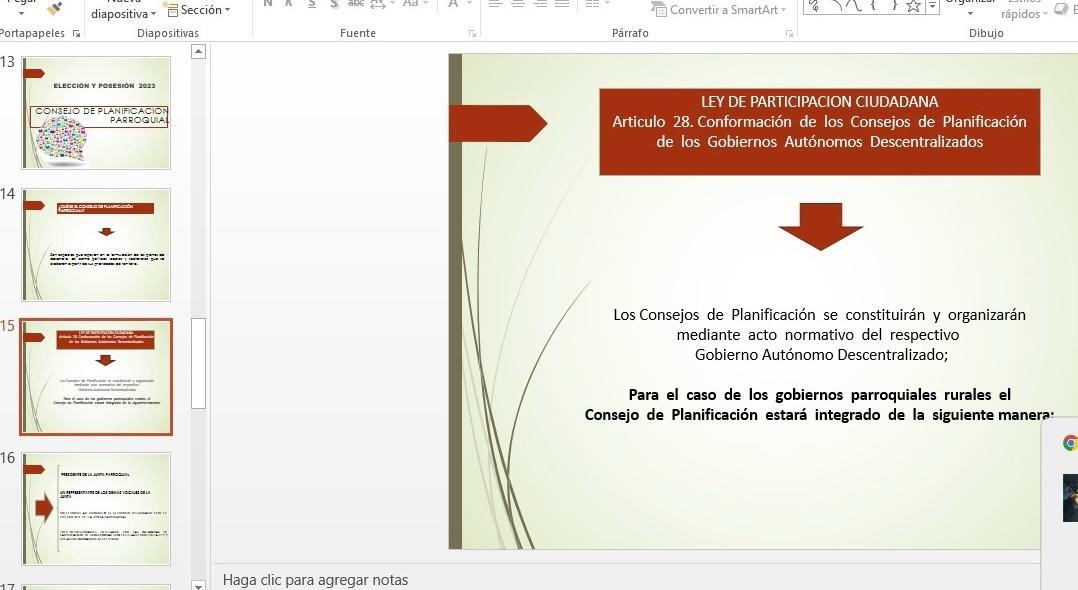Open the Párrafo dialog launcher
Image resolution: width=1078 pixels, height=590 pixels.
[789, 34]
